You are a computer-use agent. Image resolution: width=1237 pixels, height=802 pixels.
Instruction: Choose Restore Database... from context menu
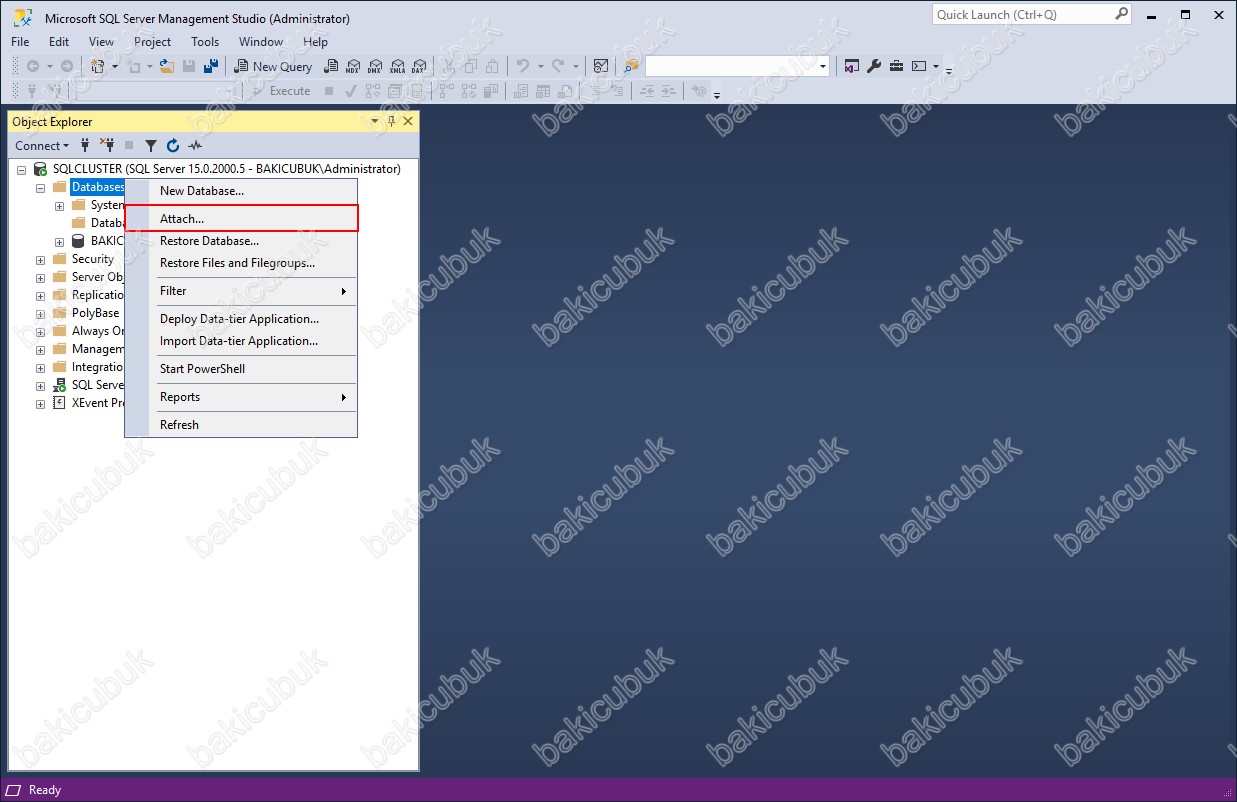click(241, 241)
